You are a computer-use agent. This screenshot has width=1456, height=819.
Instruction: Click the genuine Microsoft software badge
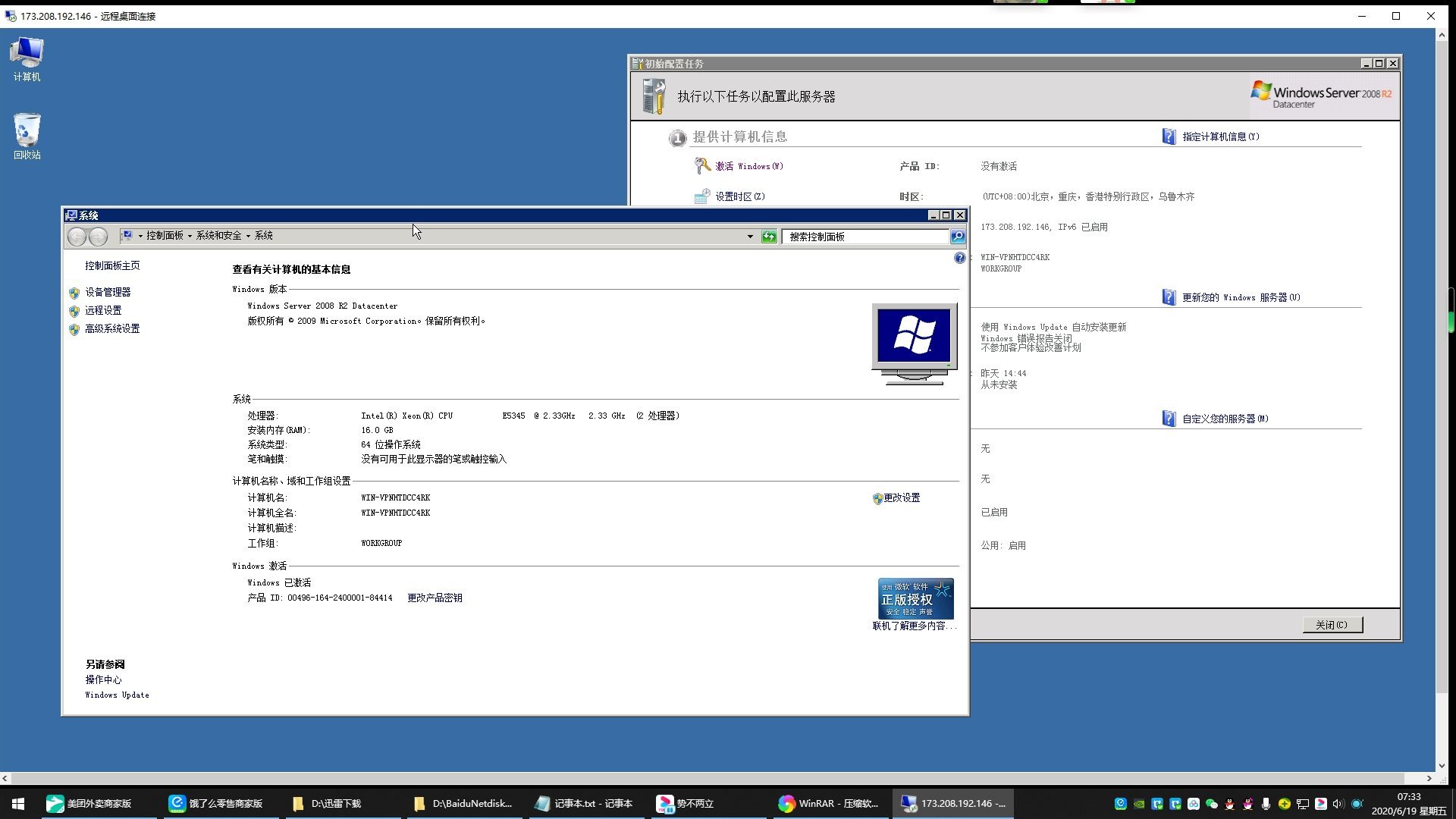[x=915, y=599]
